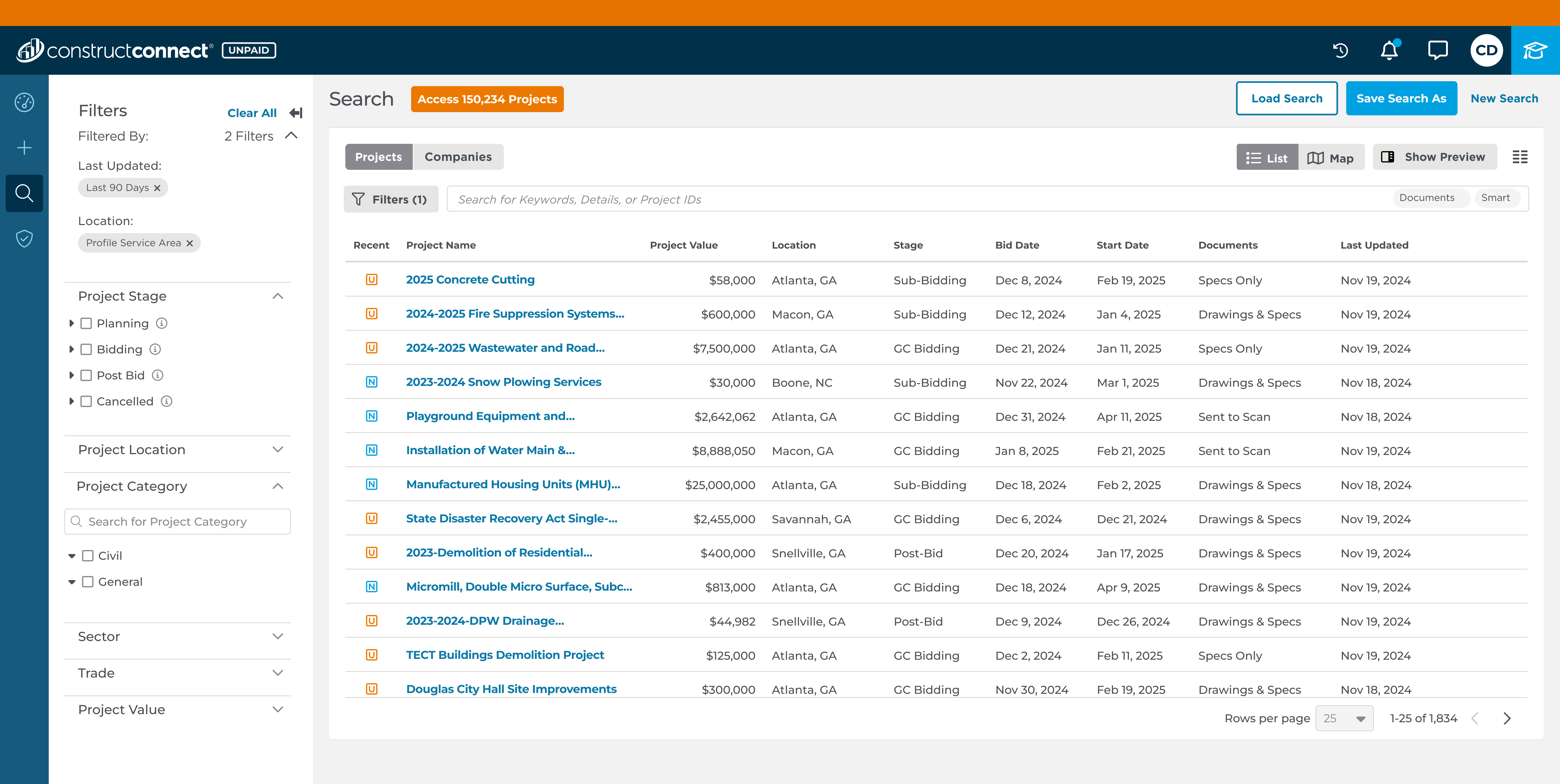This screenshot has width=1560, height=784.
Task: Check the Bidding stage checkbox
Action: (x=87, y=349)
